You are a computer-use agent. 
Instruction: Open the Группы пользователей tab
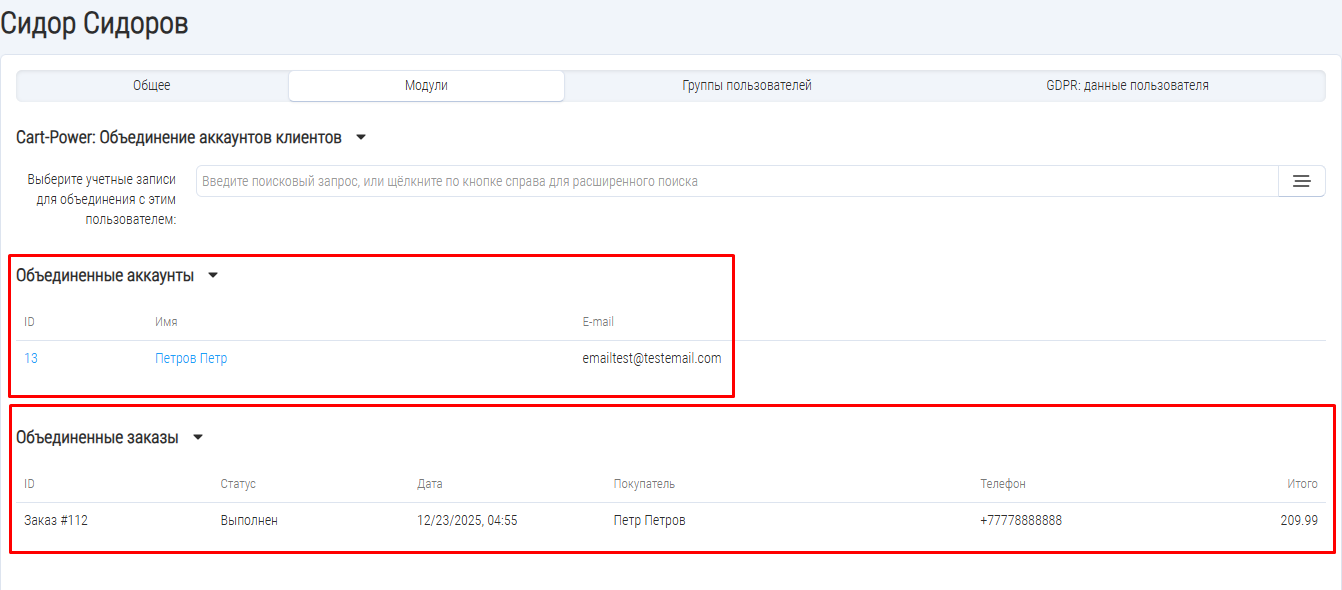pos(747,86)
